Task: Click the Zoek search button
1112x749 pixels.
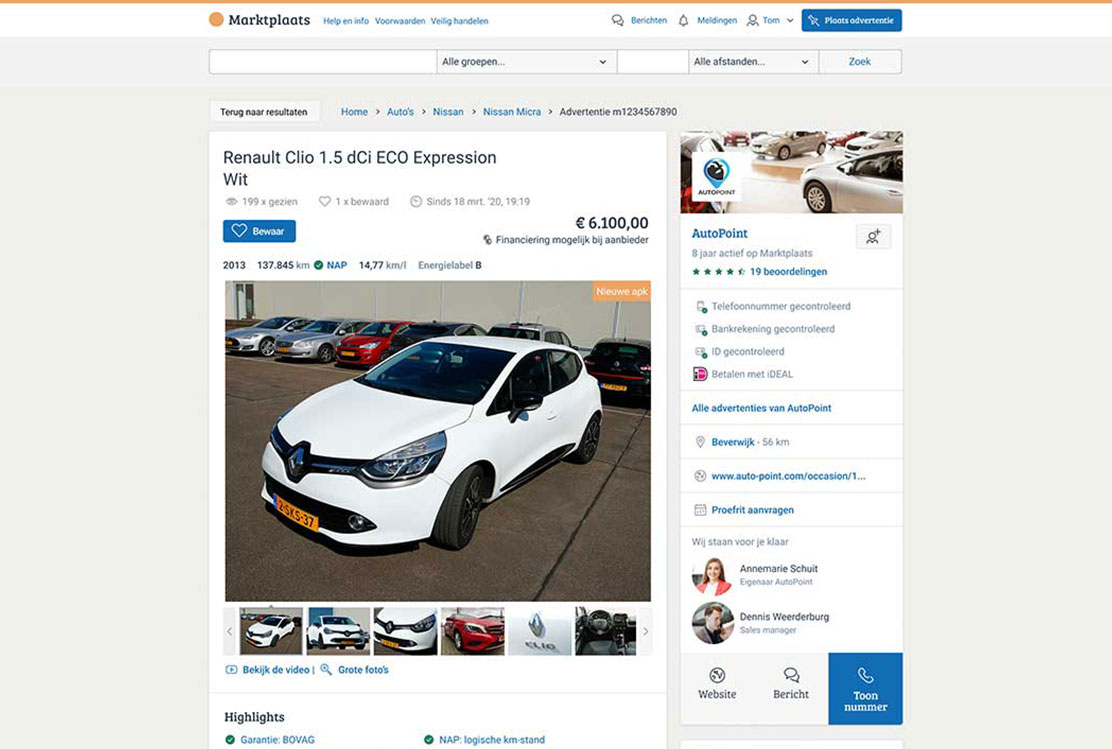Action: (860, 62)
